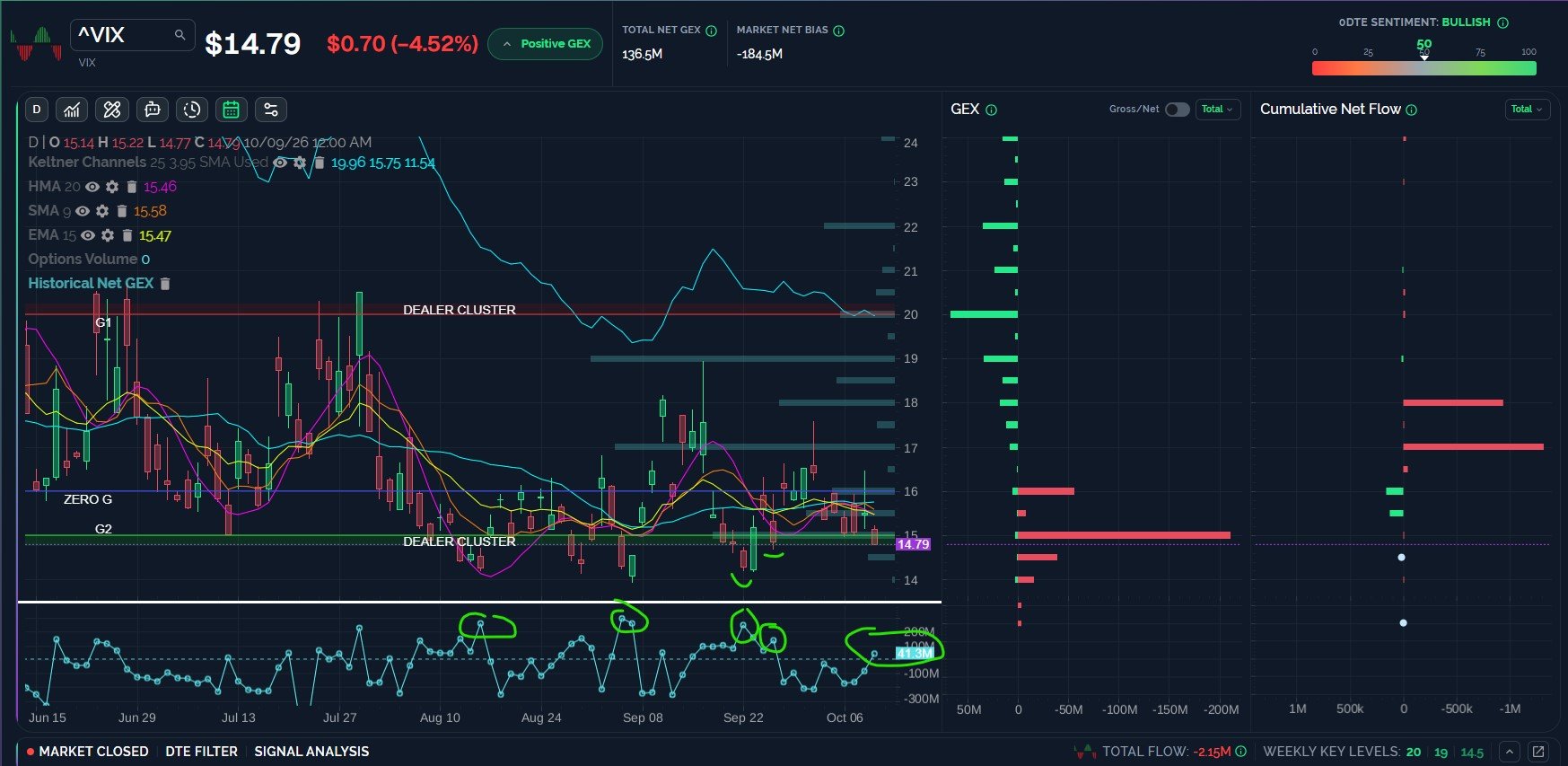The width and height of the screenshot is (1568, 766).
Task: Click info icon next to Total Flow
Action: 1240,752
